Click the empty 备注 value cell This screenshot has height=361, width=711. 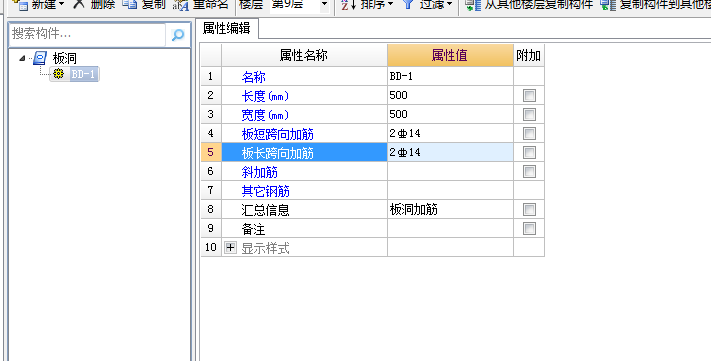pyautogui.click(x=450, y=229)
